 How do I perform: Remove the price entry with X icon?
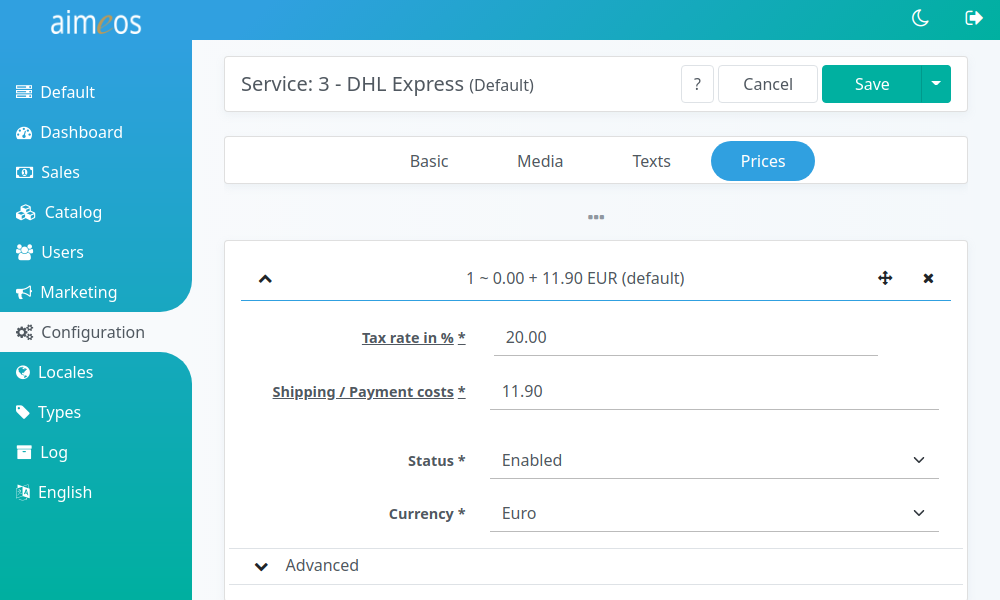click(x=928, y=278)
